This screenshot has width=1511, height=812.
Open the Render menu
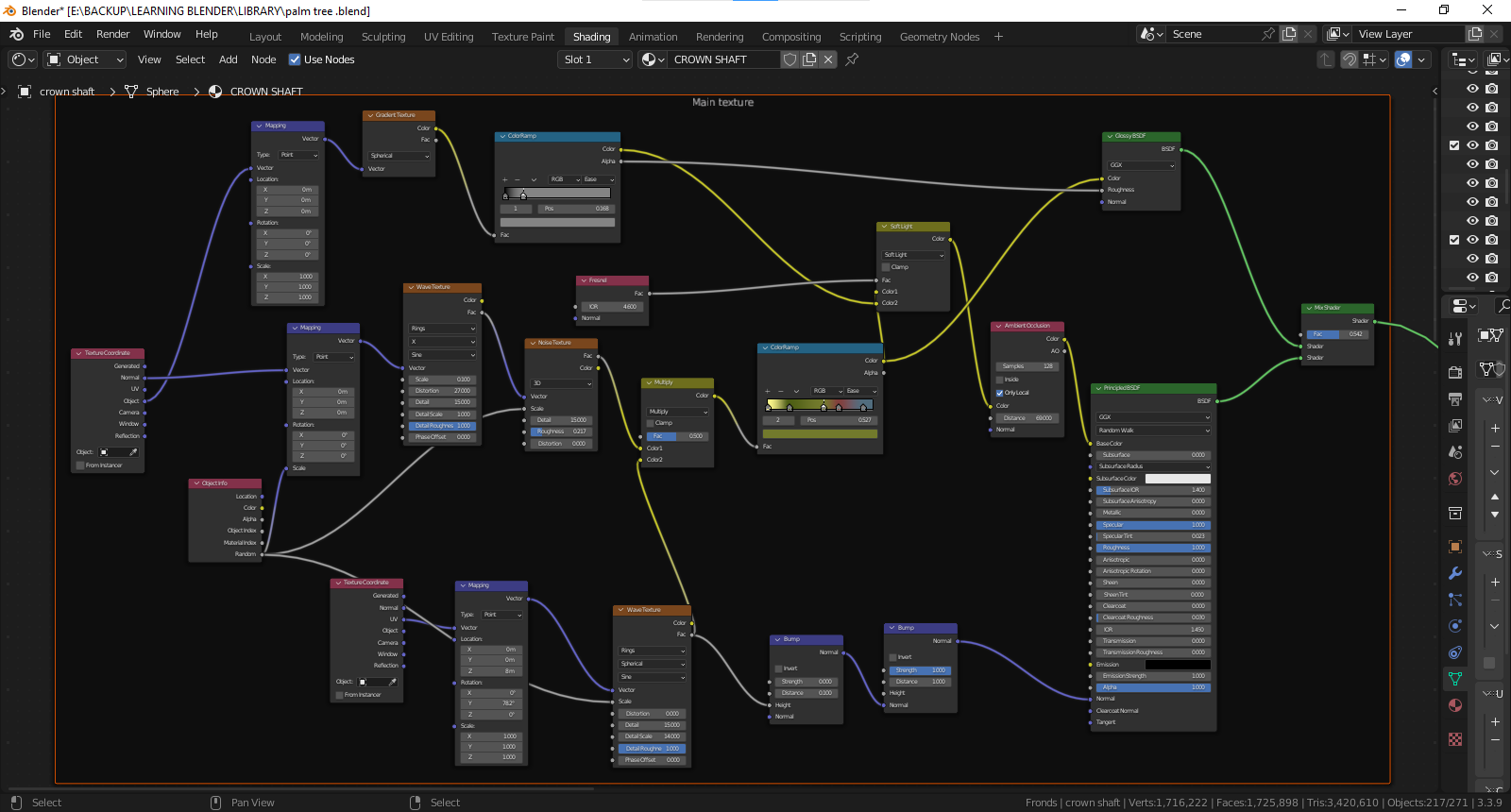(x=112, y=34)
